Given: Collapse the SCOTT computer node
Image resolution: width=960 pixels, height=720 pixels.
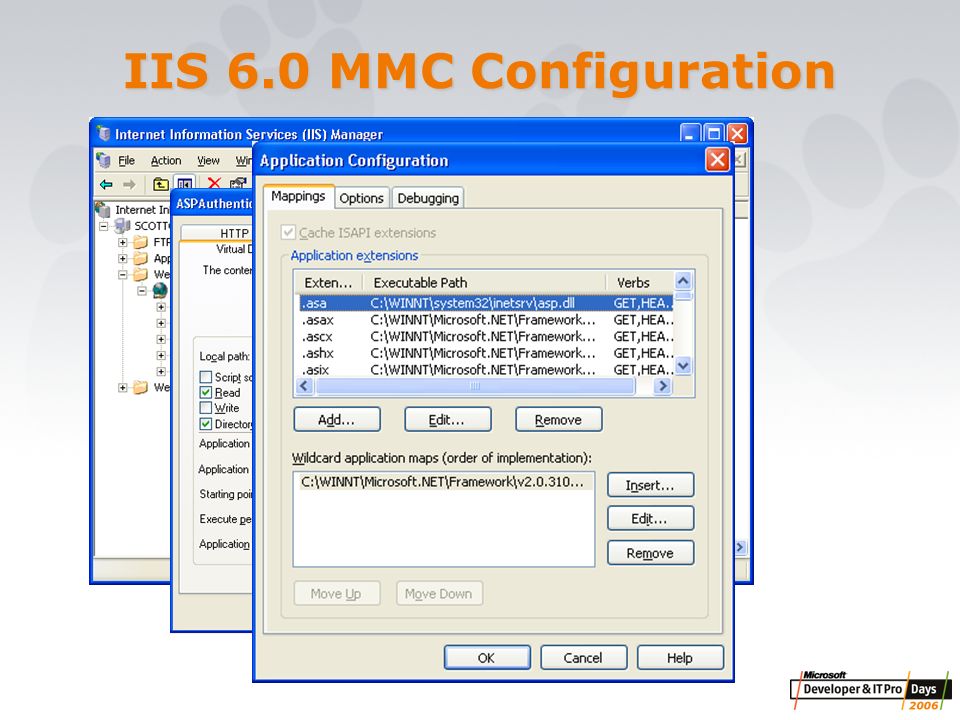Looking at the screenshot, I should click(x=103, y=227).
